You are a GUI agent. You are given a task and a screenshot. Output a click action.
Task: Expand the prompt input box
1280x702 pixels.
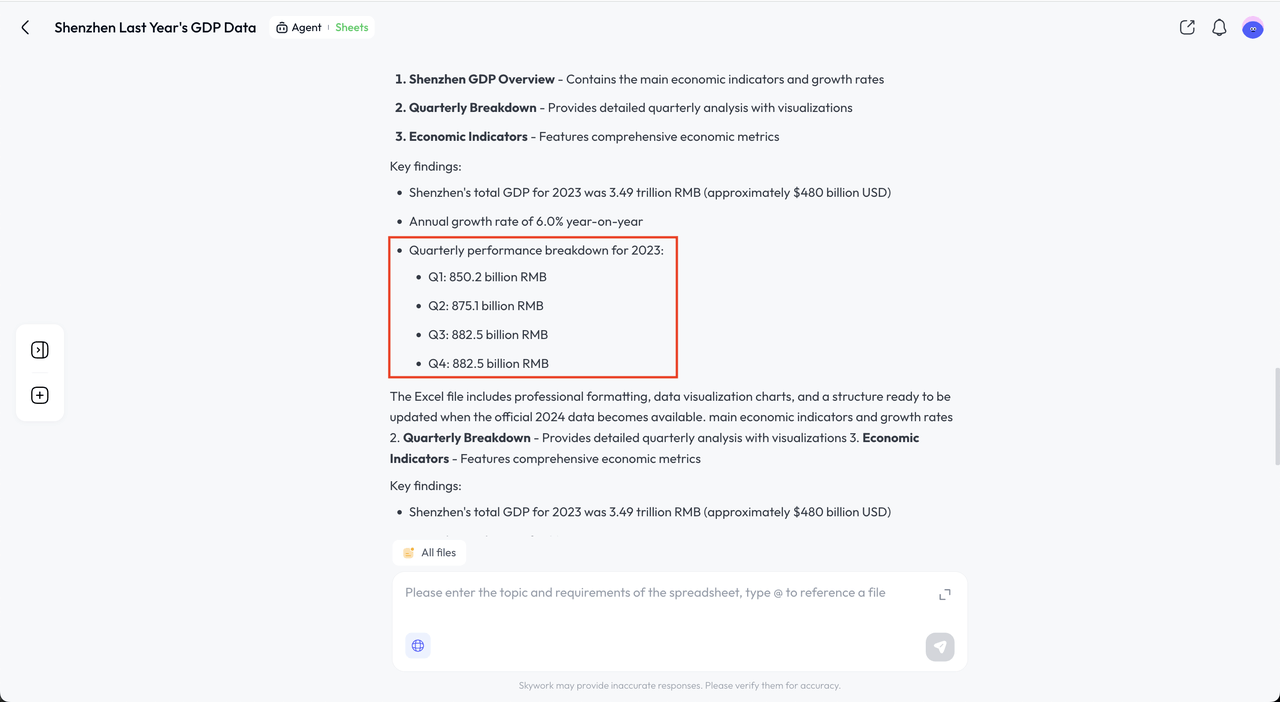click(944, 594)
